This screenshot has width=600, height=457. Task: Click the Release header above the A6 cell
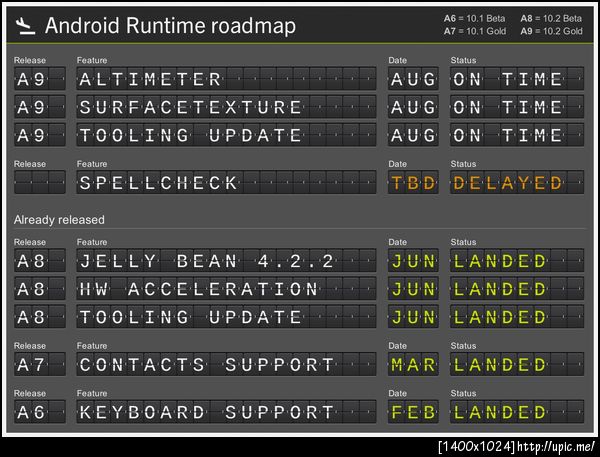coord(30,393)
